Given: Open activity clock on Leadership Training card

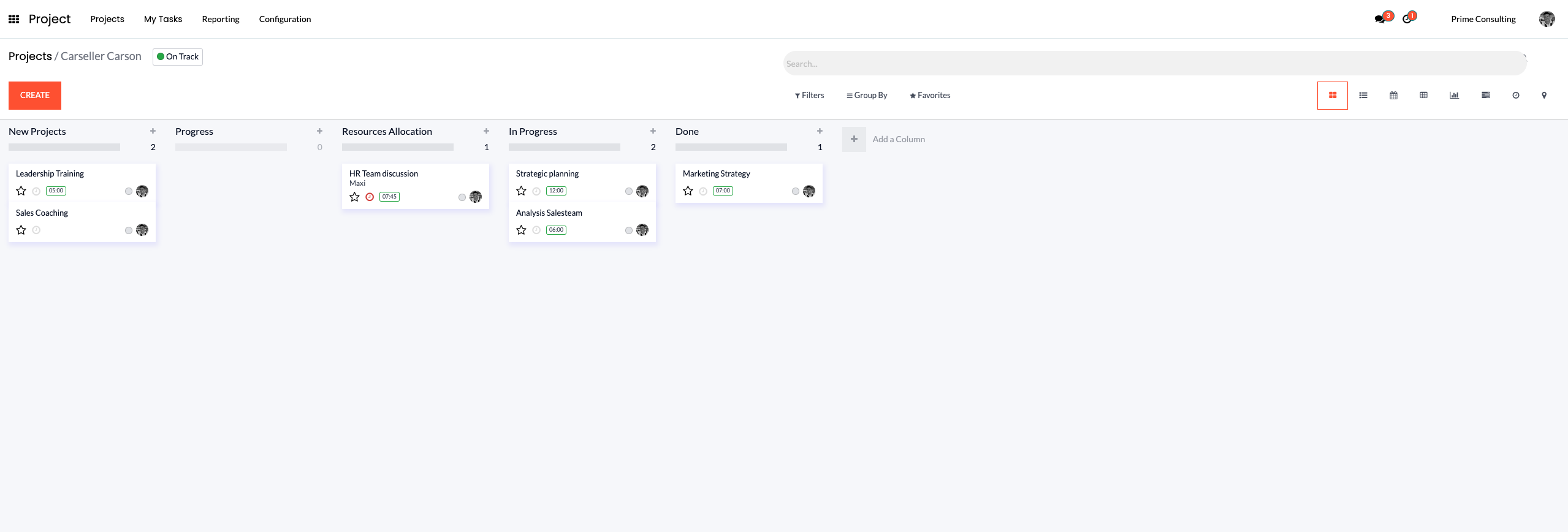Looking at the screenshot, I should (36, 191).
